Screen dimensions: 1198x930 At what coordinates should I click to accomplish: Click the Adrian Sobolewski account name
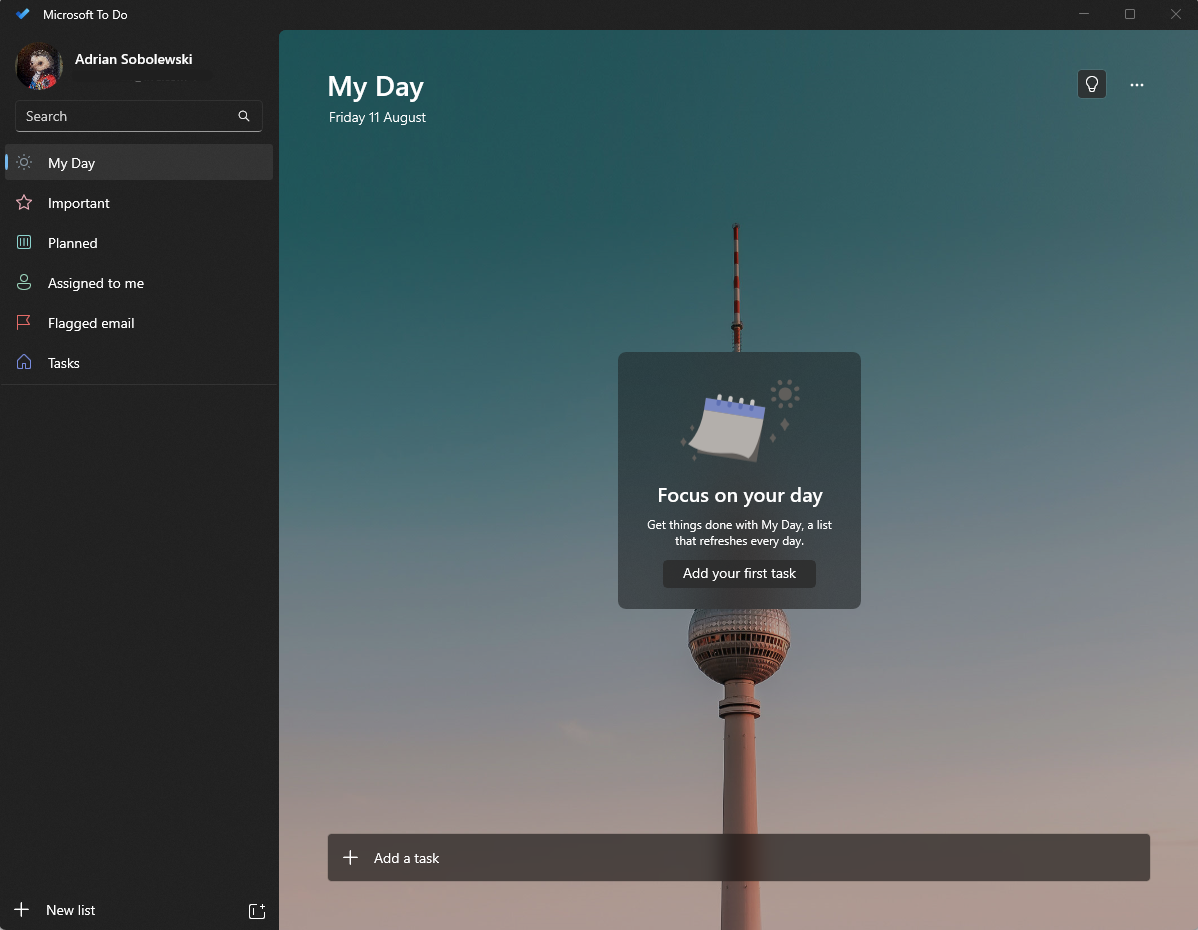134,59
